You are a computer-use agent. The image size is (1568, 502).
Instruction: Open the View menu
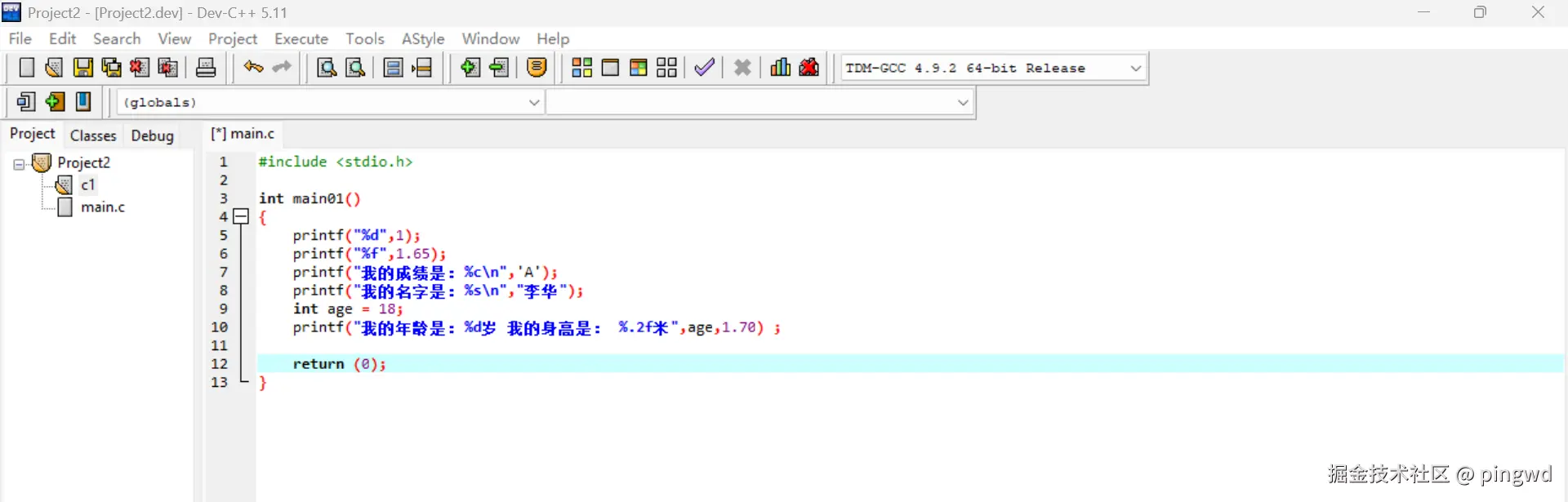[x=174, y=38]
